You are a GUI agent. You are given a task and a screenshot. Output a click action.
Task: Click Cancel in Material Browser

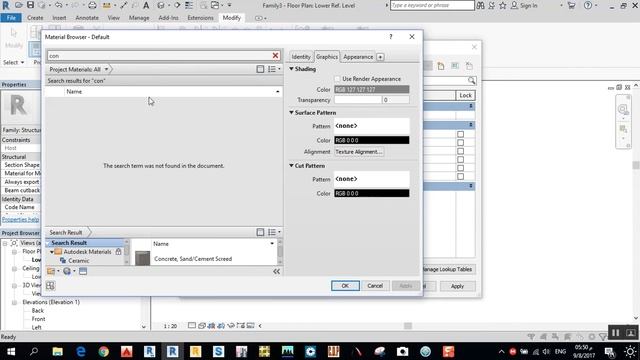click(375, 286)
